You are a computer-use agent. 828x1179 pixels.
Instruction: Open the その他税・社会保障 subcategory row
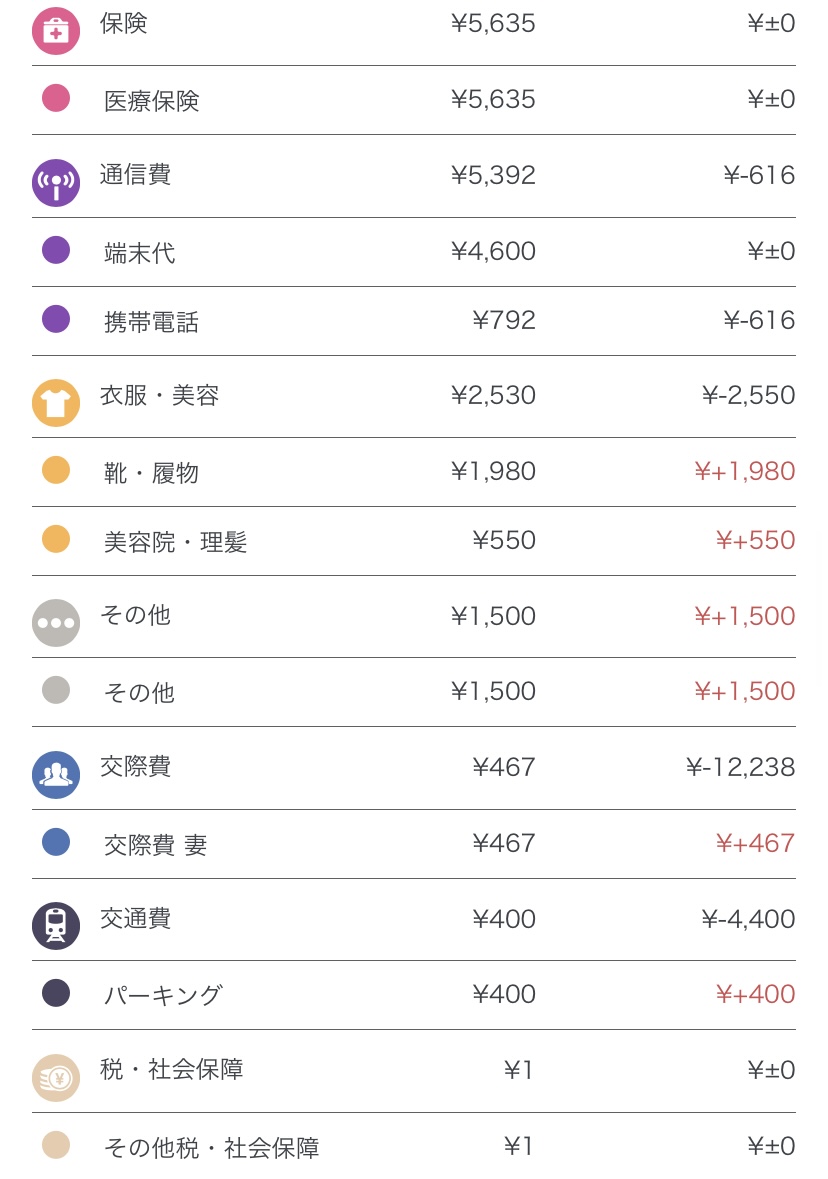[211, 1148]
